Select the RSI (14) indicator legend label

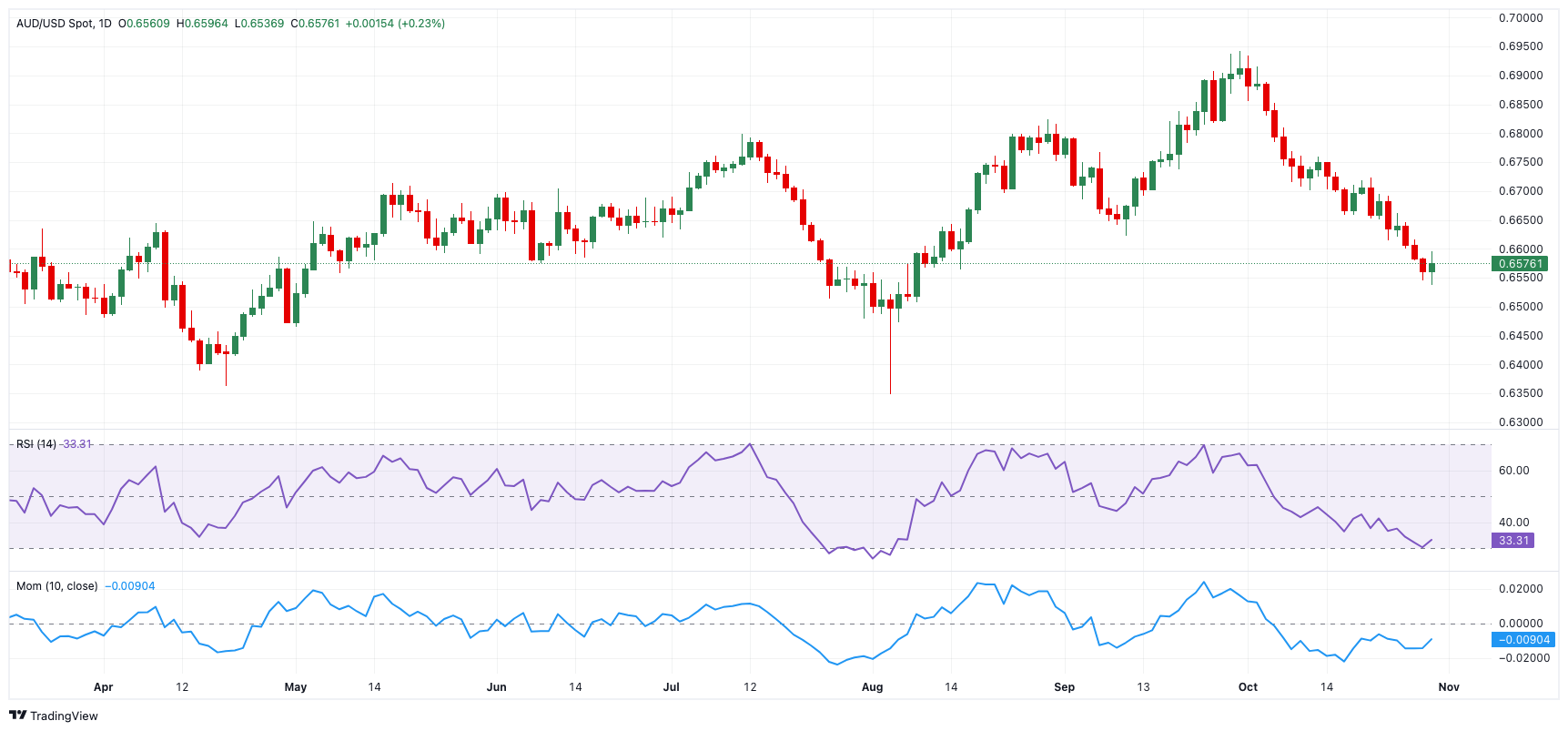[x=36, y=444]
